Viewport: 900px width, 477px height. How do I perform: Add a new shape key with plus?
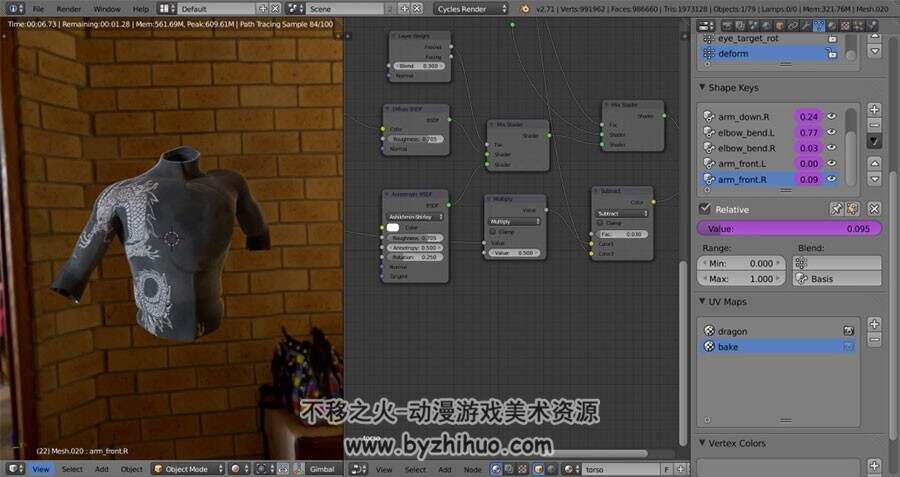pos(874,110)
